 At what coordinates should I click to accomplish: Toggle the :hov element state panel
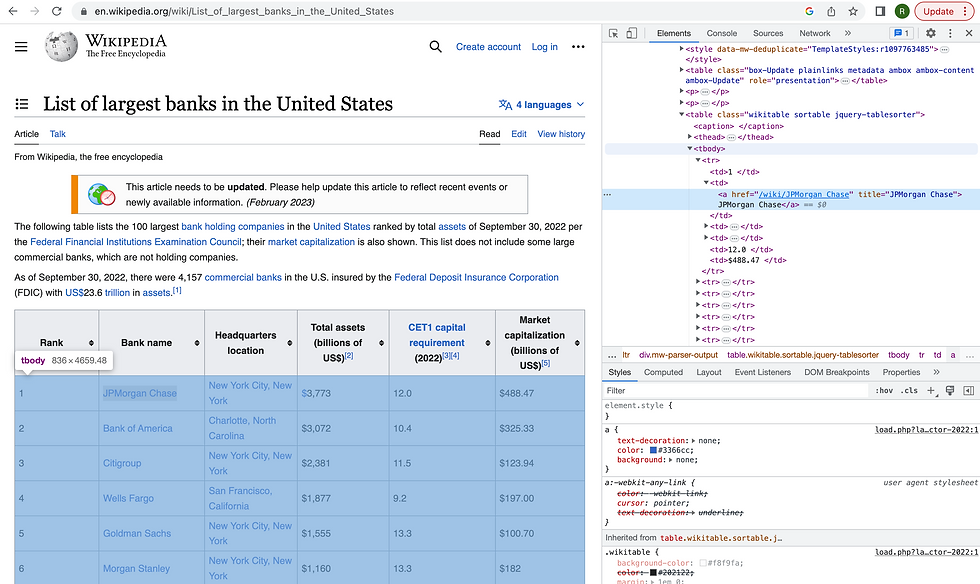[884, 390]
